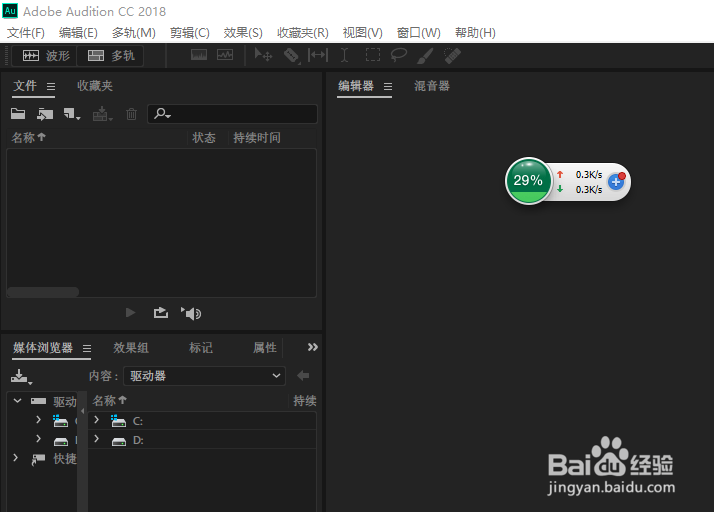Switch to the 标记 tab
Viewport: 714px width, 512px height.
tap(201, 348)
